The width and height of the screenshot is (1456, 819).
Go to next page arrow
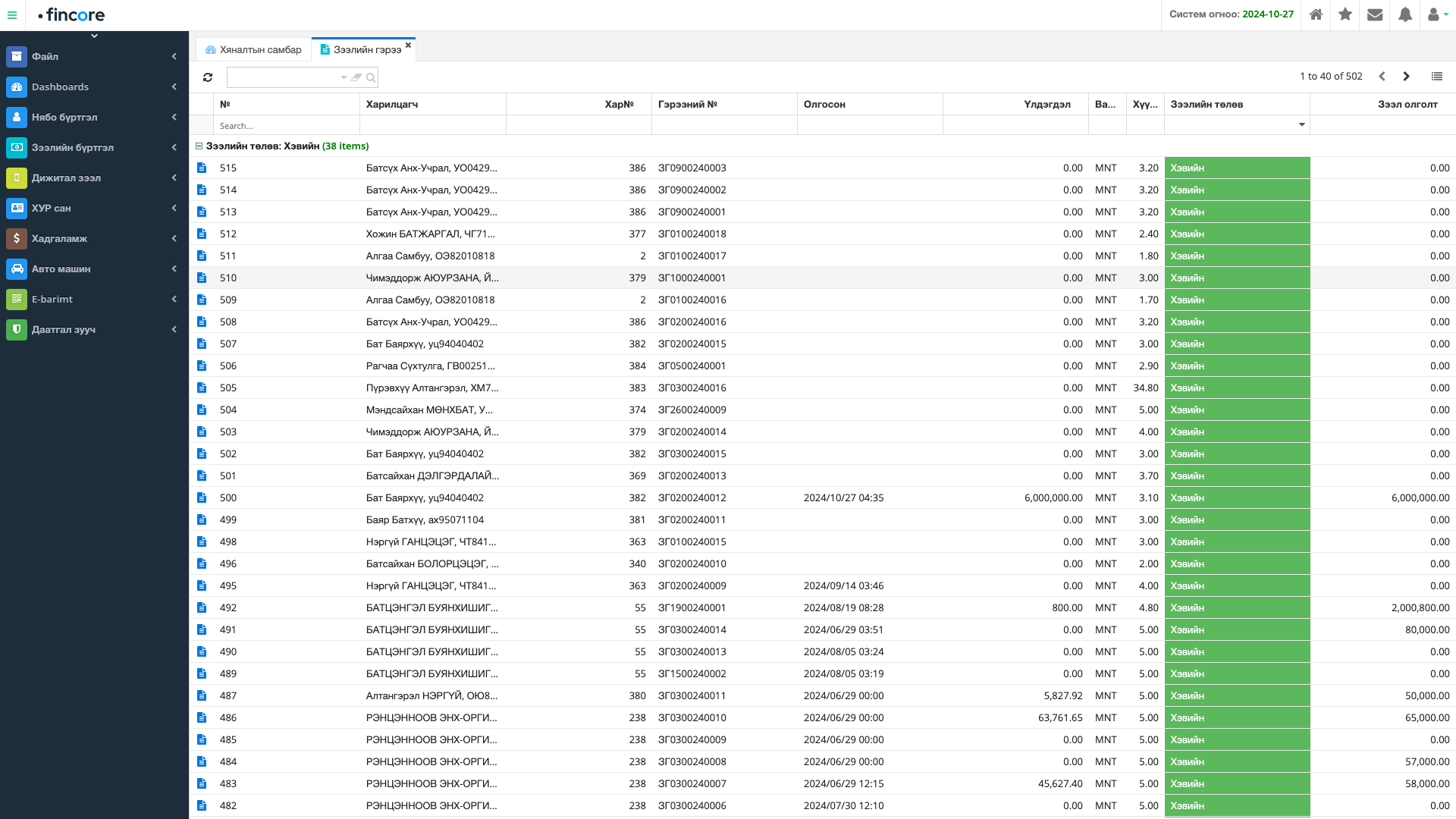(1406, 76)
